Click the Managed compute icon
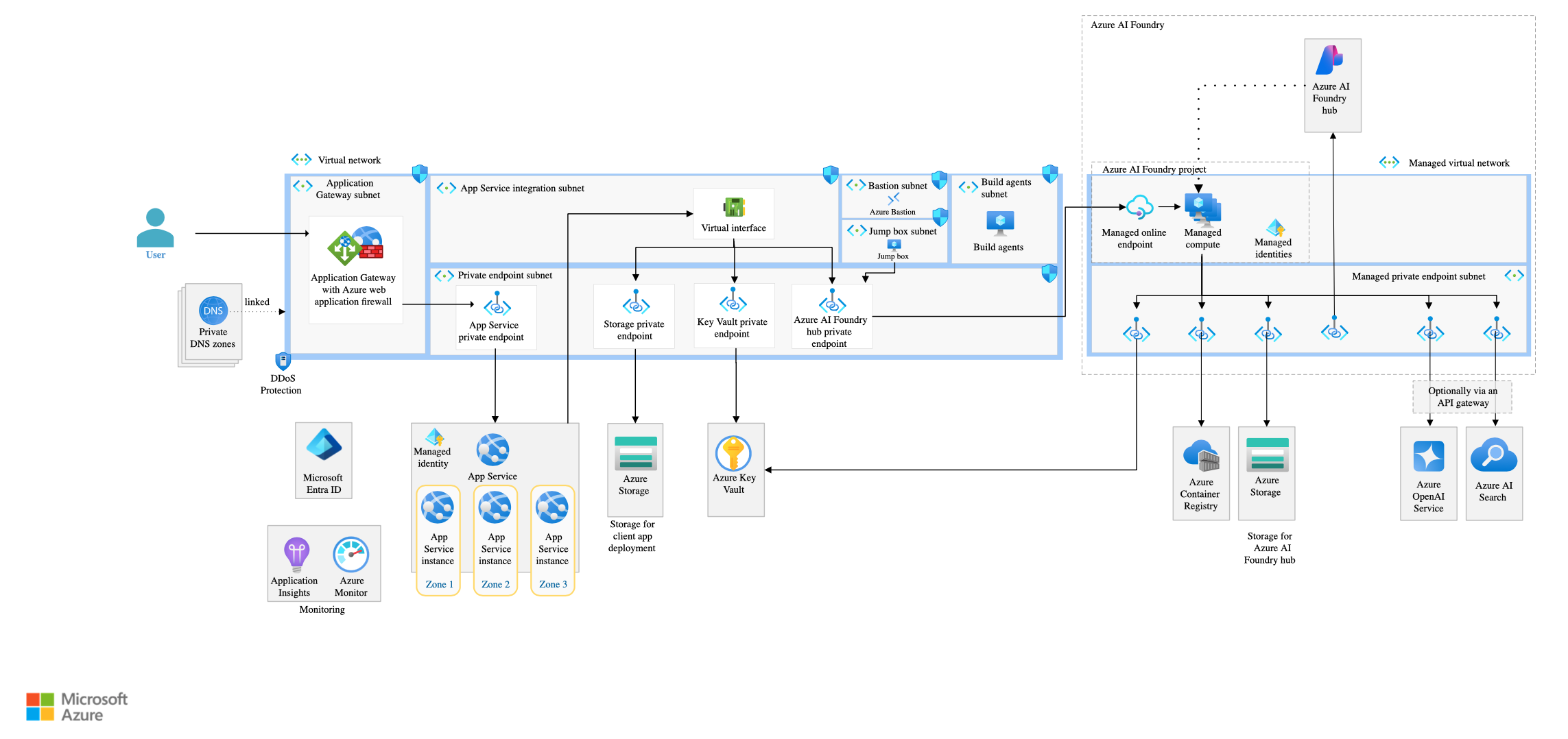1568x739 pixels. point(1203,210)
